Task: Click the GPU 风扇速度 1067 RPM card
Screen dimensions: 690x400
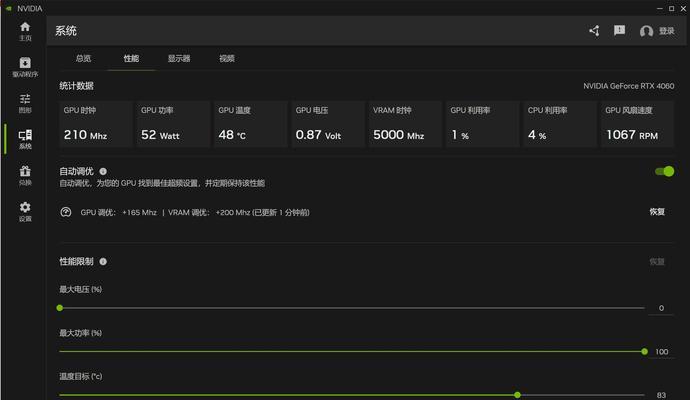Action: click(637, 124)
